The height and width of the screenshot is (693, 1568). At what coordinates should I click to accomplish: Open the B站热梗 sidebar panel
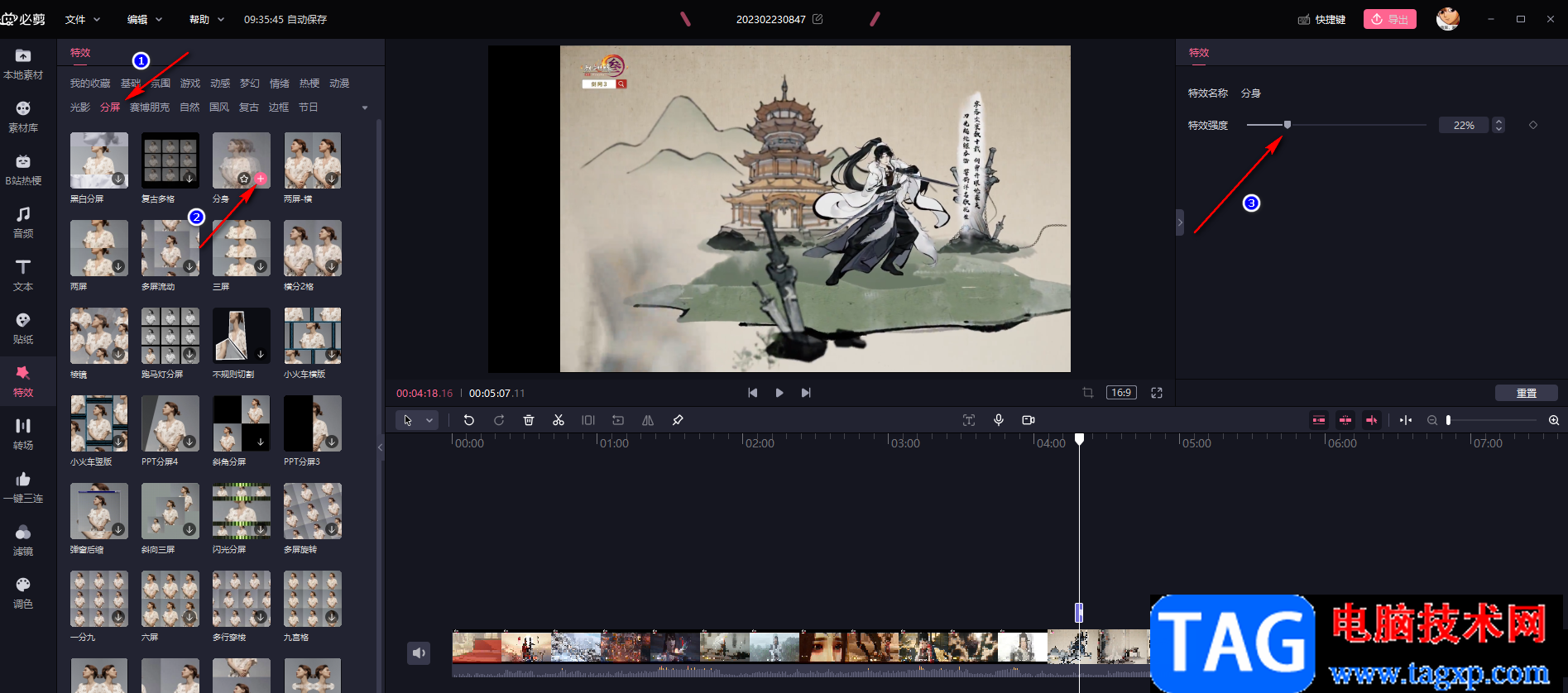[x=23, y=170]
